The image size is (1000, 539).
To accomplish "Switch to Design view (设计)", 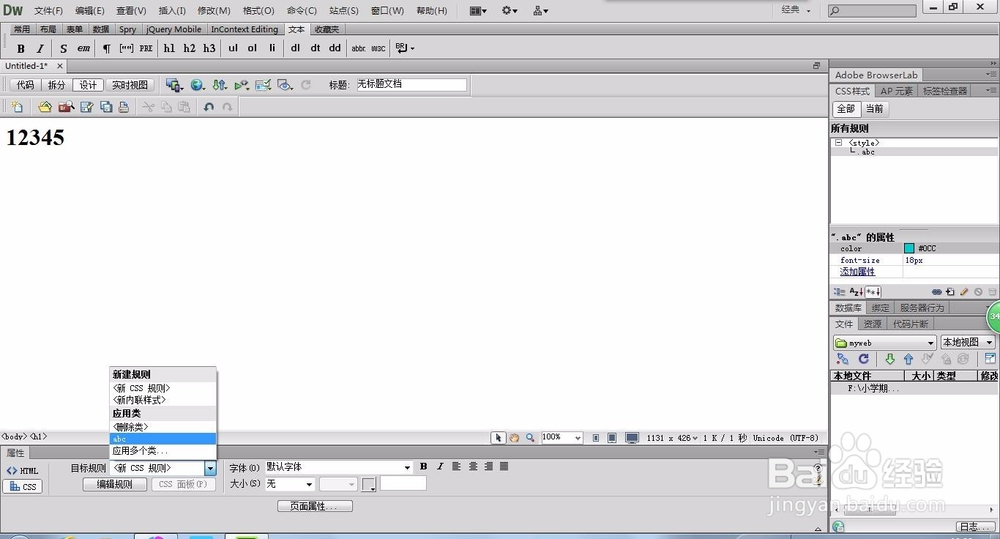I will pyautogui.click(x=88, y=85).
